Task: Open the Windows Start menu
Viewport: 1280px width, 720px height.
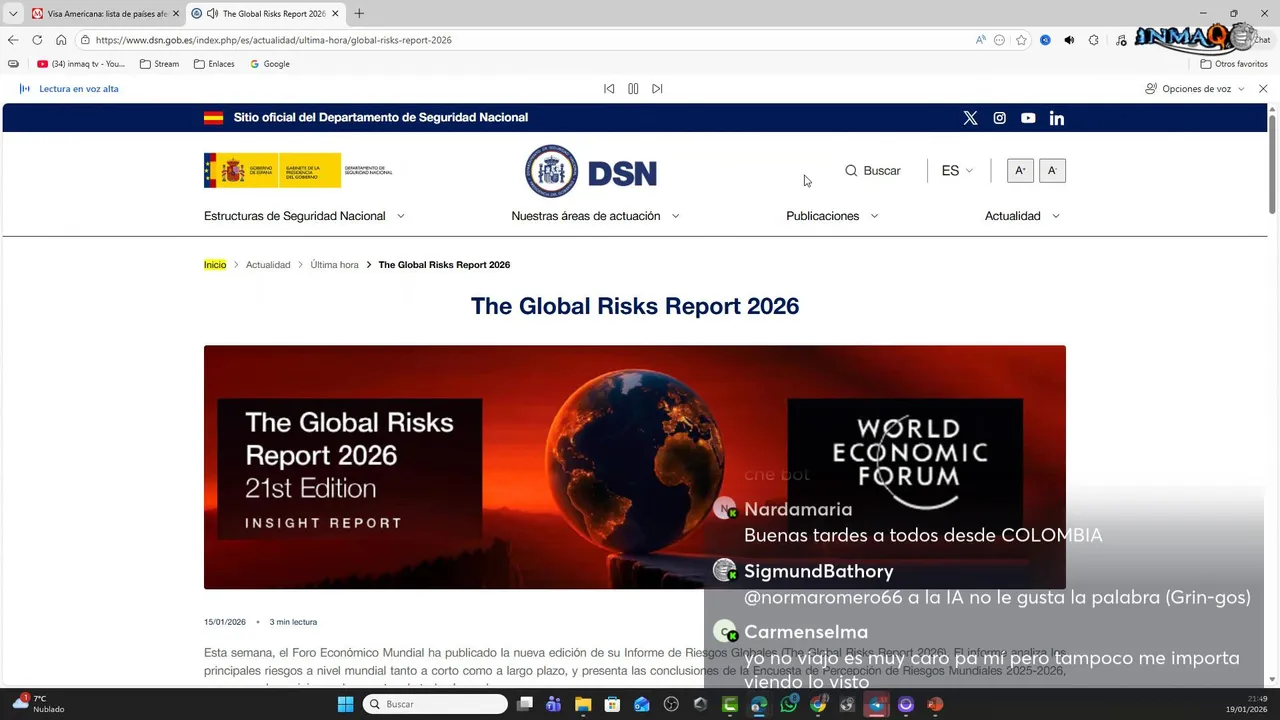Action: coord(345,704)
